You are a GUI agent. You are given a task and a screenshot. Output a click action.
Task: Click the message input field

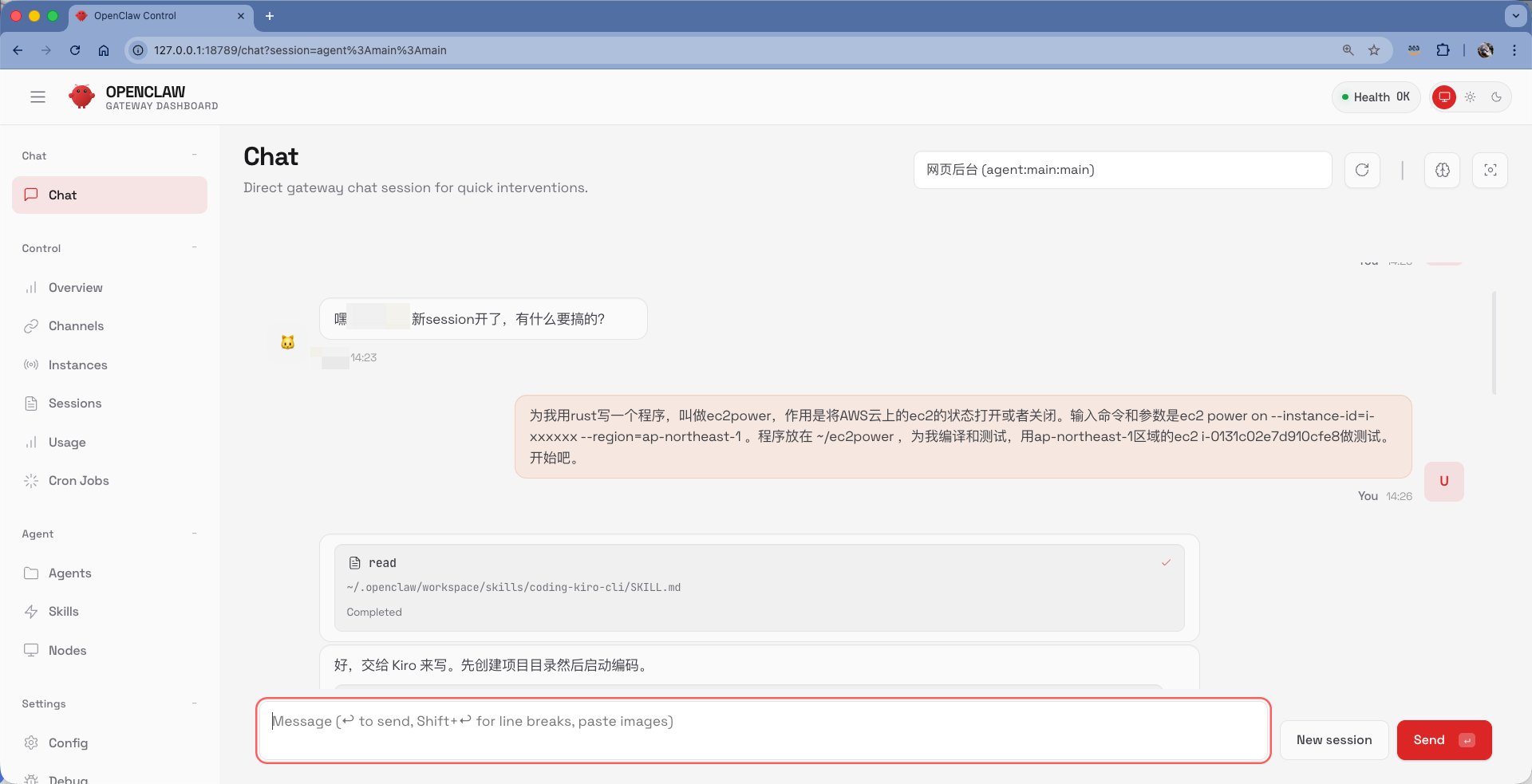[x=763, y=731]
